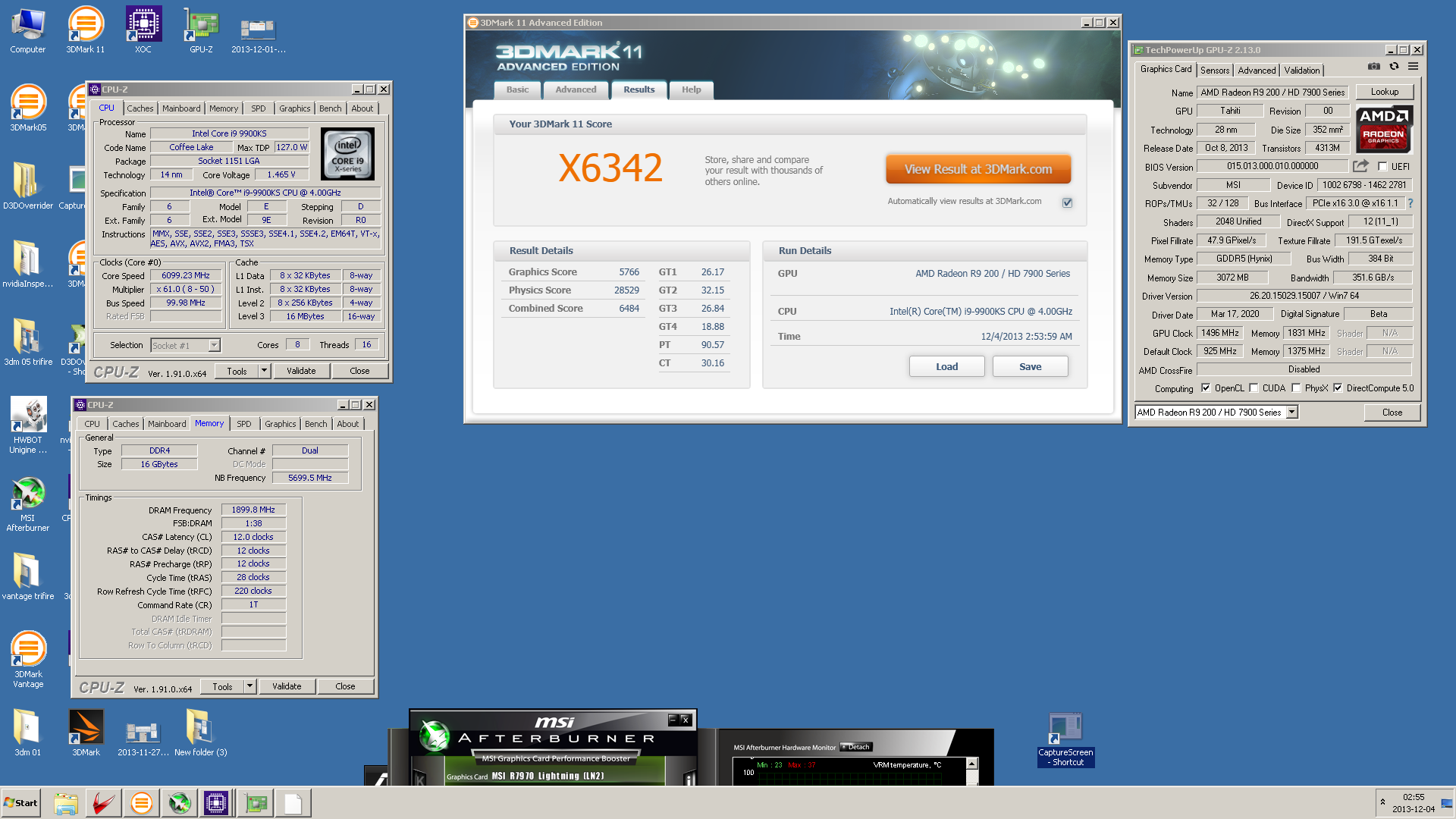Screen dimensions: 1456x819
Task: Open the D3DOverrider folder icon
Action: [28, 187]
